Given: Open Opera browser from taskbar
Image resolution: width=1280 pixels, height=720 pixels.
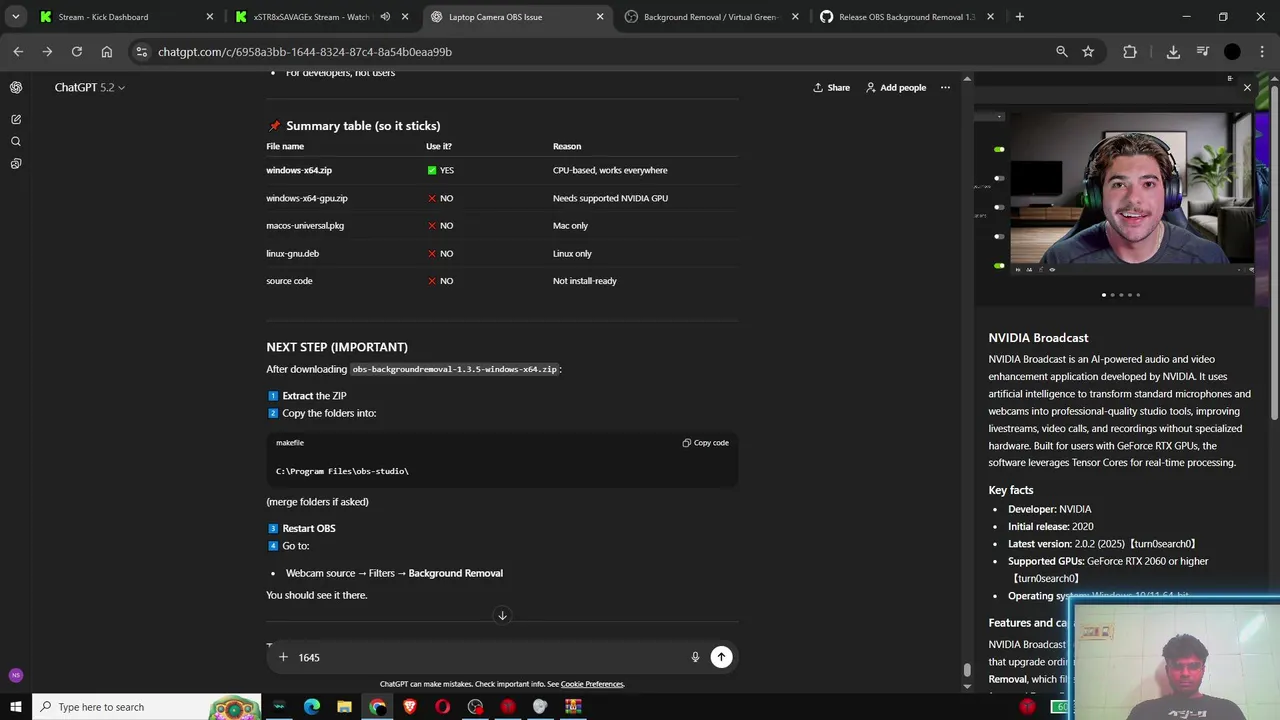Looking at the screenshot, I should tap(442, 707).
